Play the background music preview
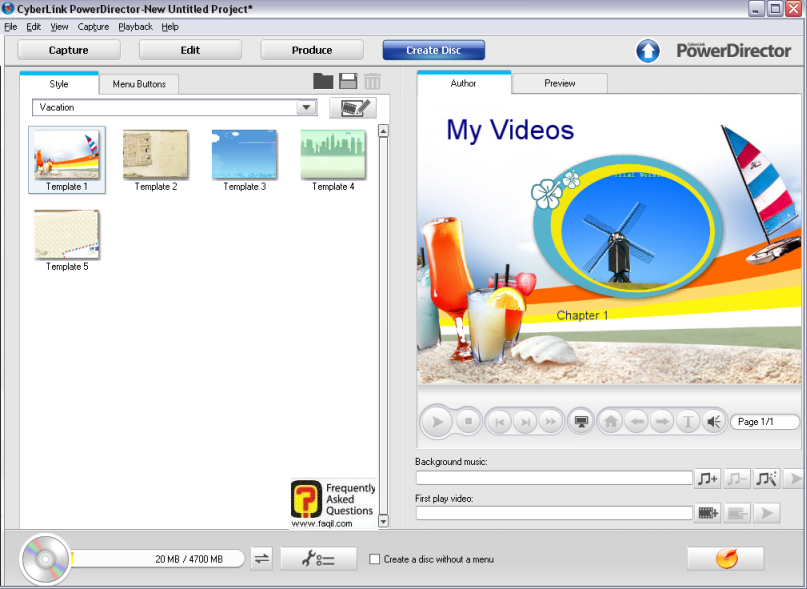Image resolution: width=807 pixels, height=589 pixels. [x=794, y=479]
